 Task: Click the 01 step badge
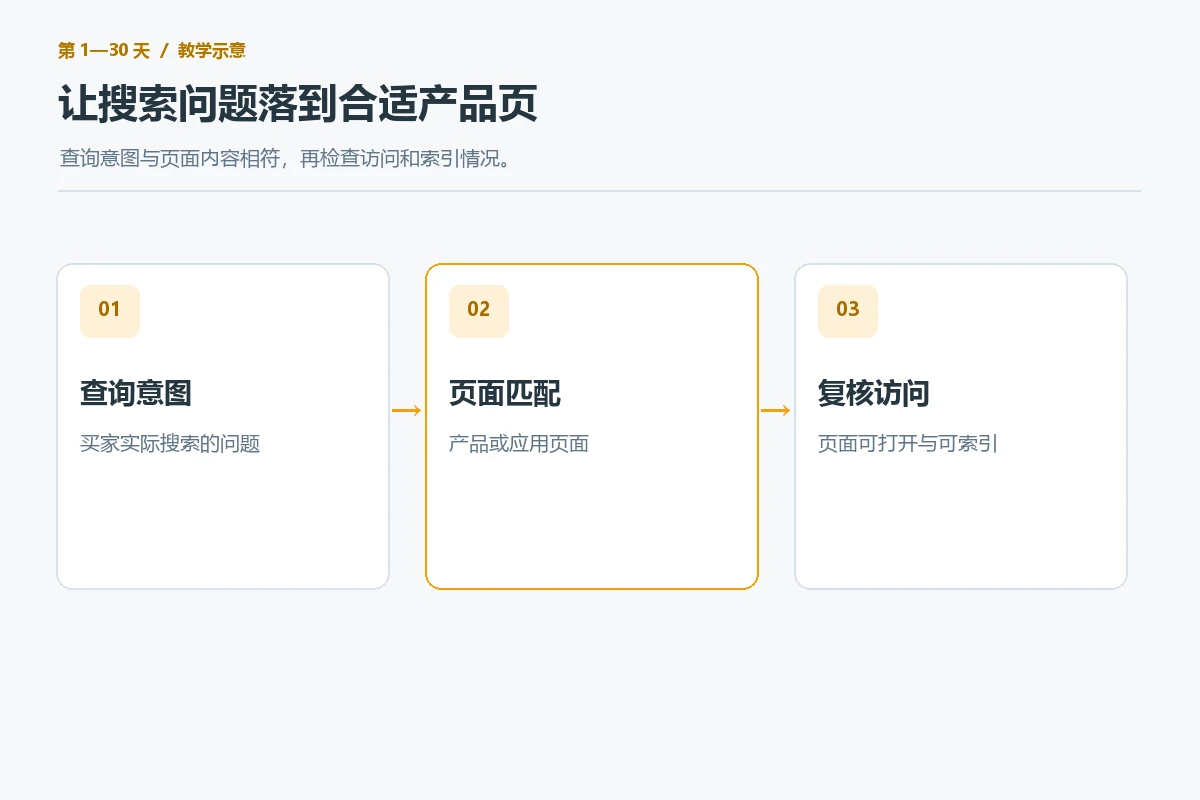[110, 311]
